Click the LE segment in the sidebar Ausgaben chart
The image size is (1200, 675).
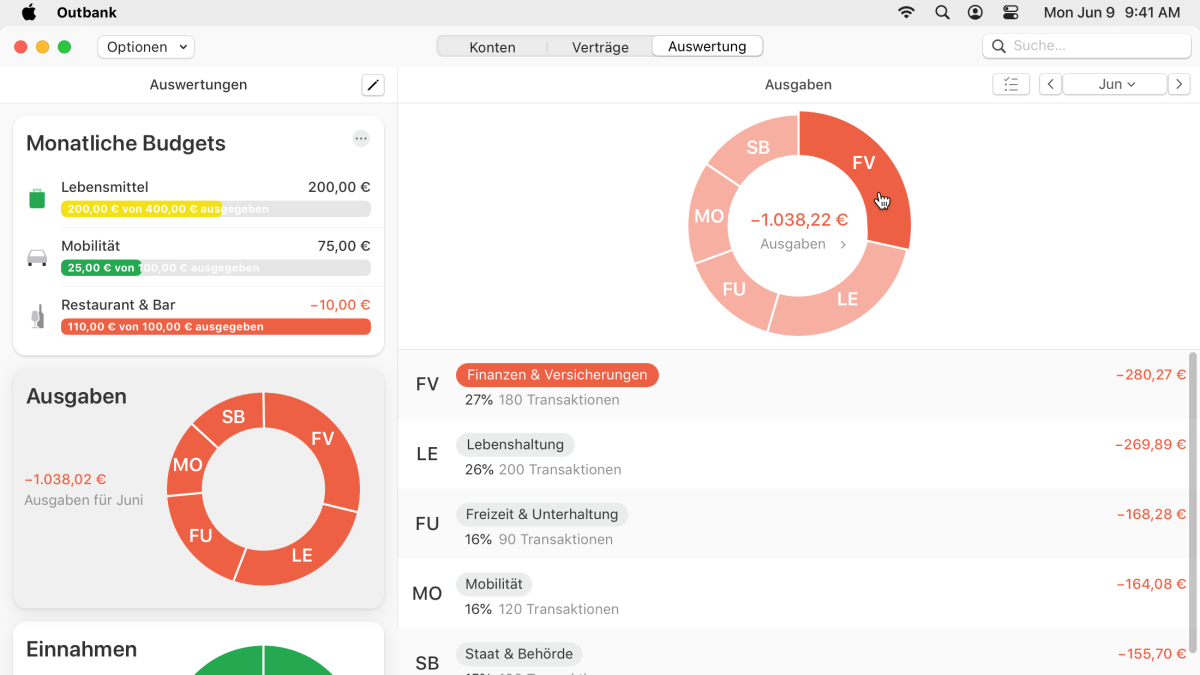click(x=302, y=555)
